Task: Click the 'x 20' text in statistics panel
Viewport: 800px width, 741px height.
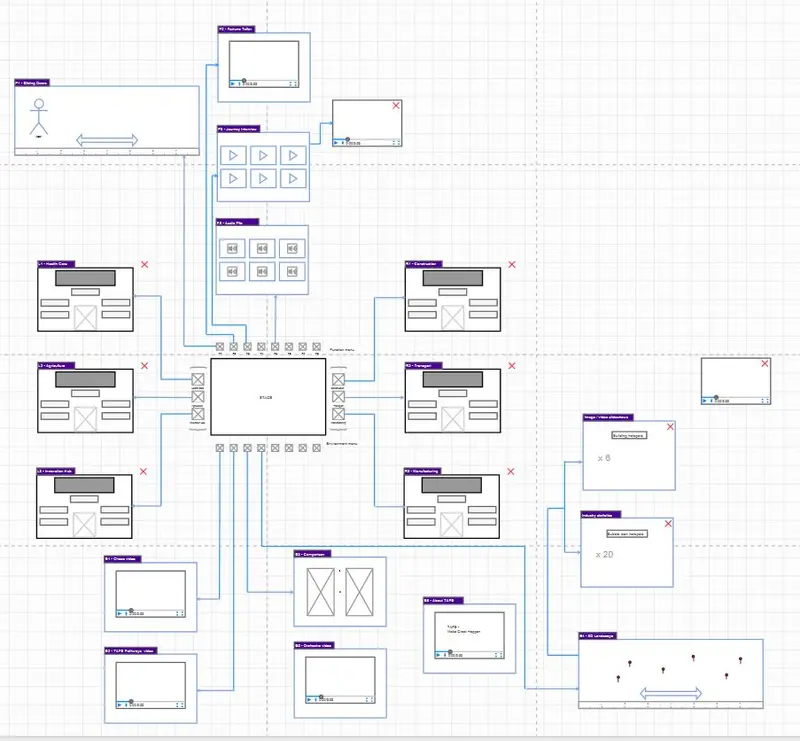Action: 604,554
